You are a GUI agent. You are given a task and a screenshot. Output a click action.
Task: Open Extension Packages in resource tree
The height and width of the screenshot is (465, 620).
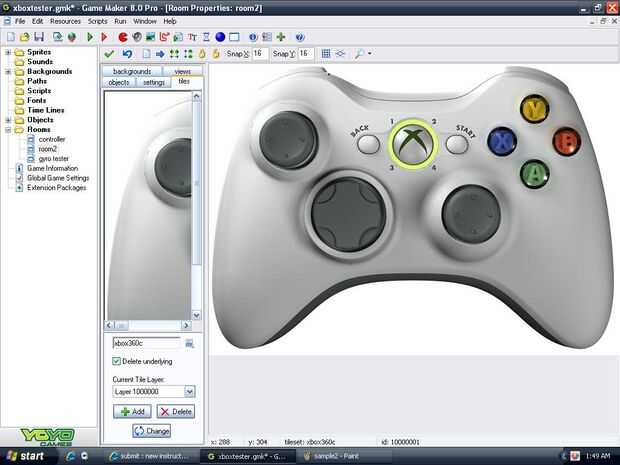pos(57,187)
